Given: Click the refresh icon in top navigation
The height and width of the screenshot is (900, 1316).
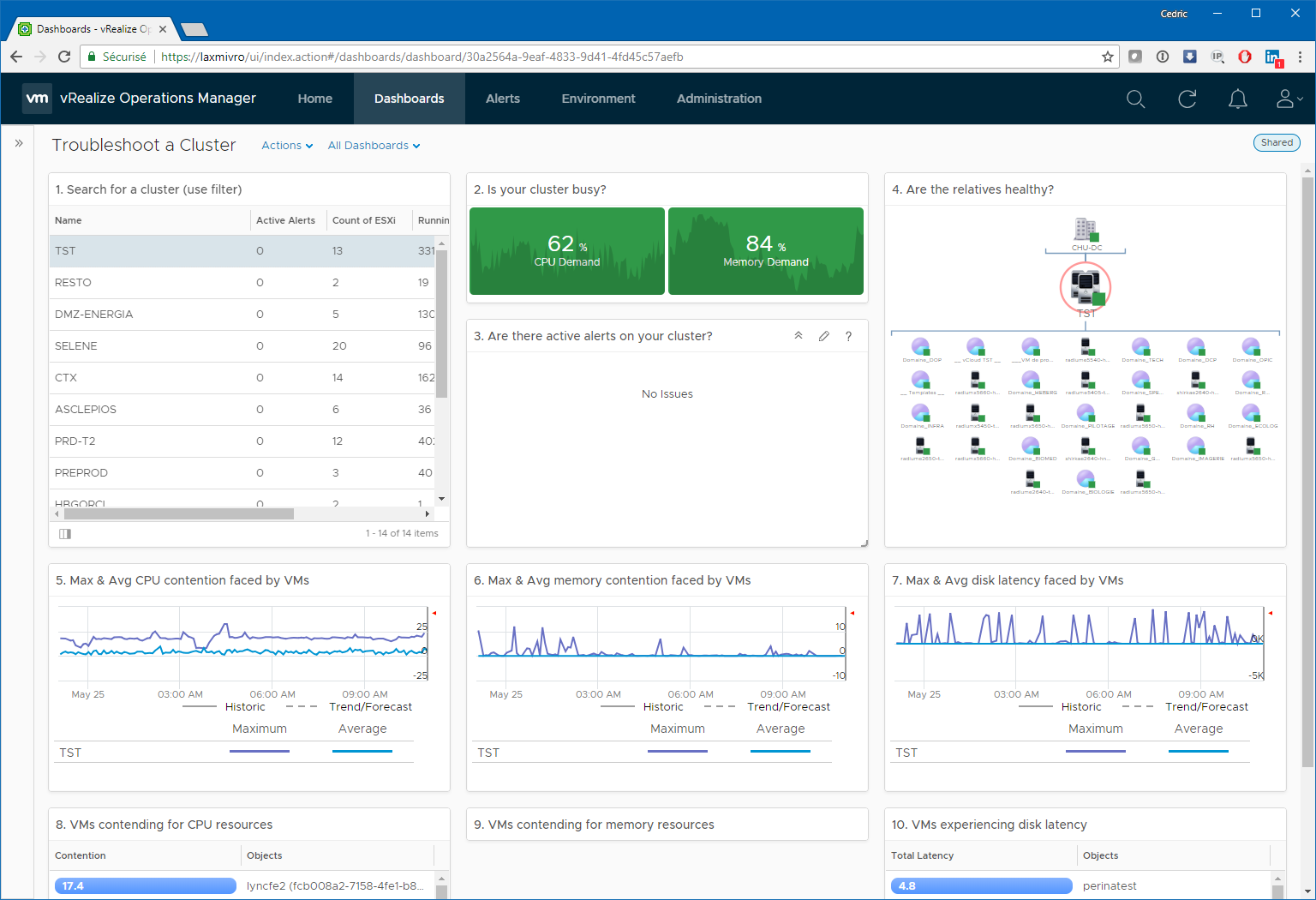Looking at the screenshot, I should 1187,99.
